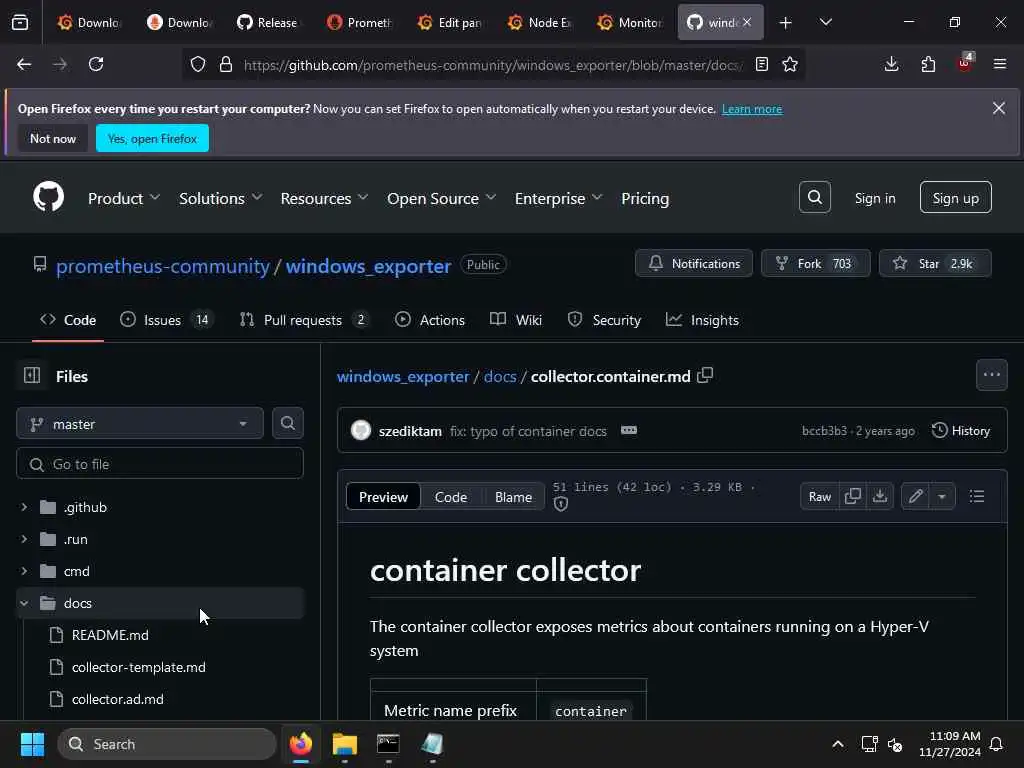The image size is (1024, 768).
Task: Open the Wiki tab
Action: click(516, 320)
